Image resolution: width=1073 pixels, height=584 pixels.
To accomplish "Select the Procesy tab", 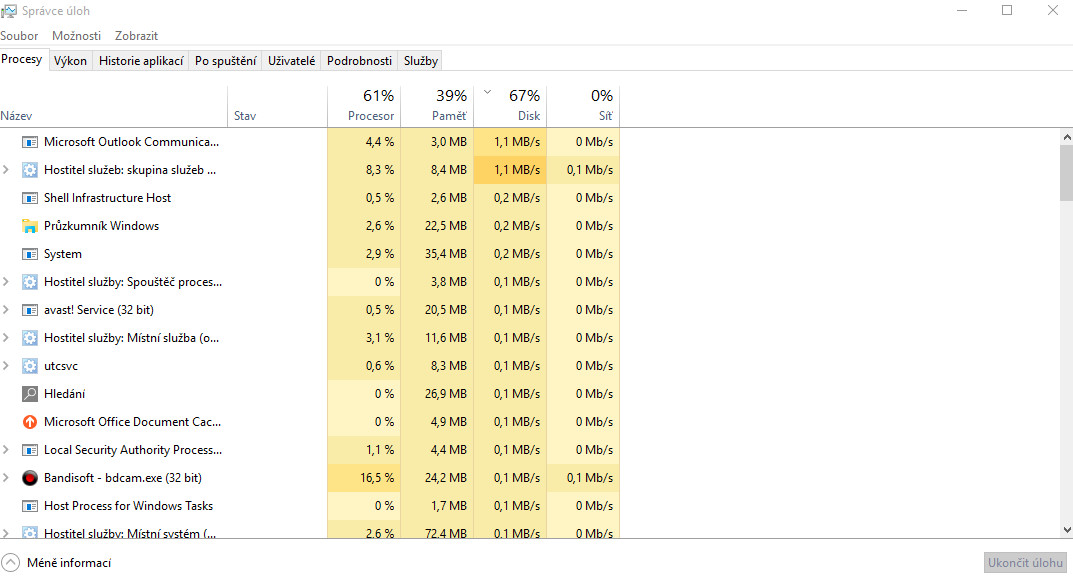I will coord(22,60).
